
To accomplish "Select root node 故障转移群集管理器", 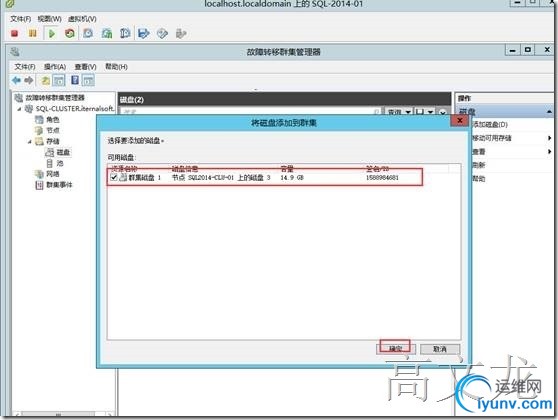I will click(x=55, y=98).
